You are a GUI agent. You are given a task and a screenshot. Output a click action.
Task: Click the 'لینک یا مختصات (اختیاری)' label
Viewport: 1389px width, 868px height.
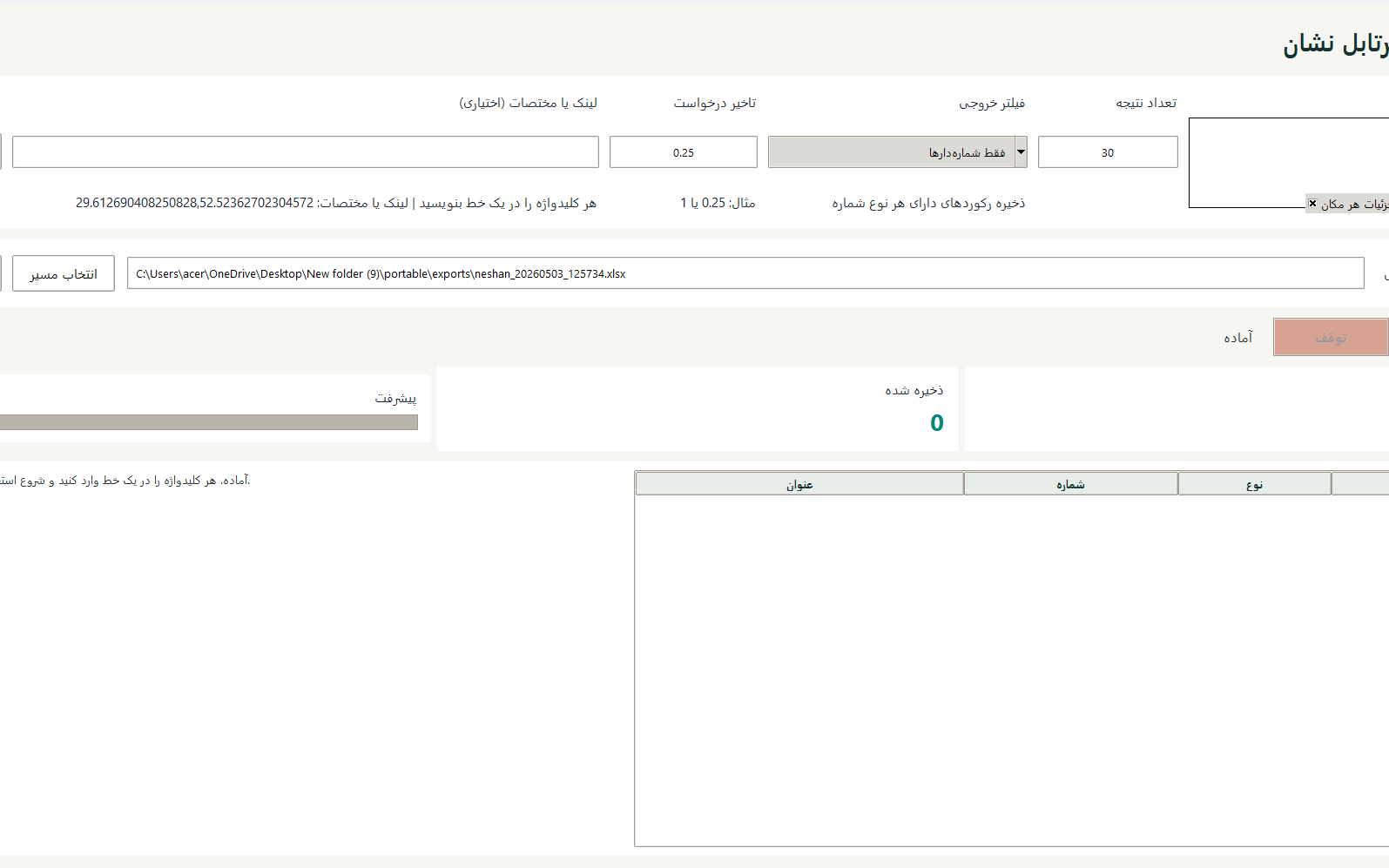pyautogui.click(x=529, y=103)
